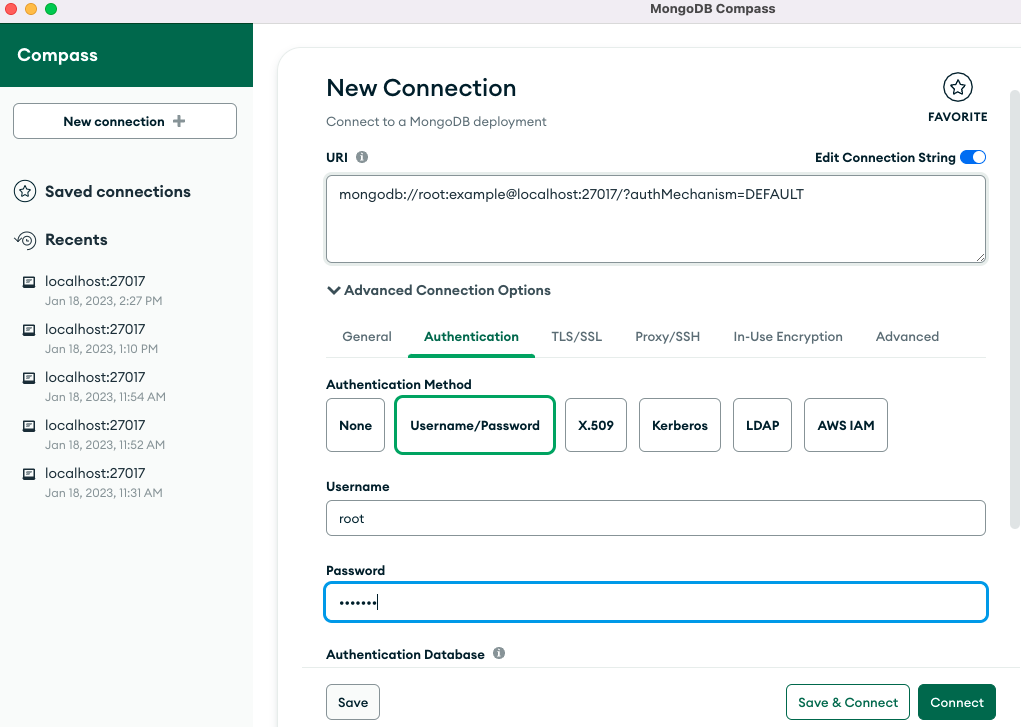Click the Saved connections heading
The height and width of the screenshot is (727, 1021).
click(118, 192)
